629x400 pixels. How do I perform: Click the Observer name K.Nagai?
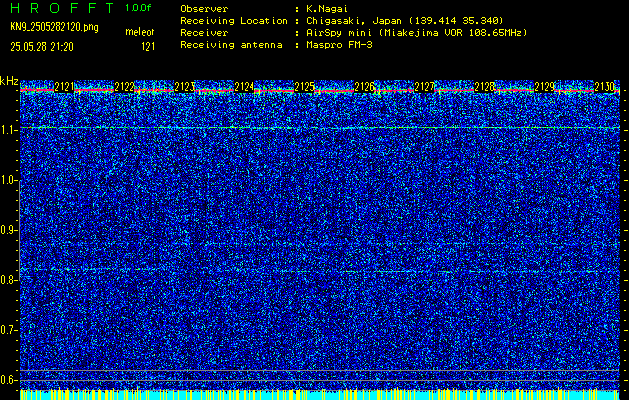pos(327,9)
